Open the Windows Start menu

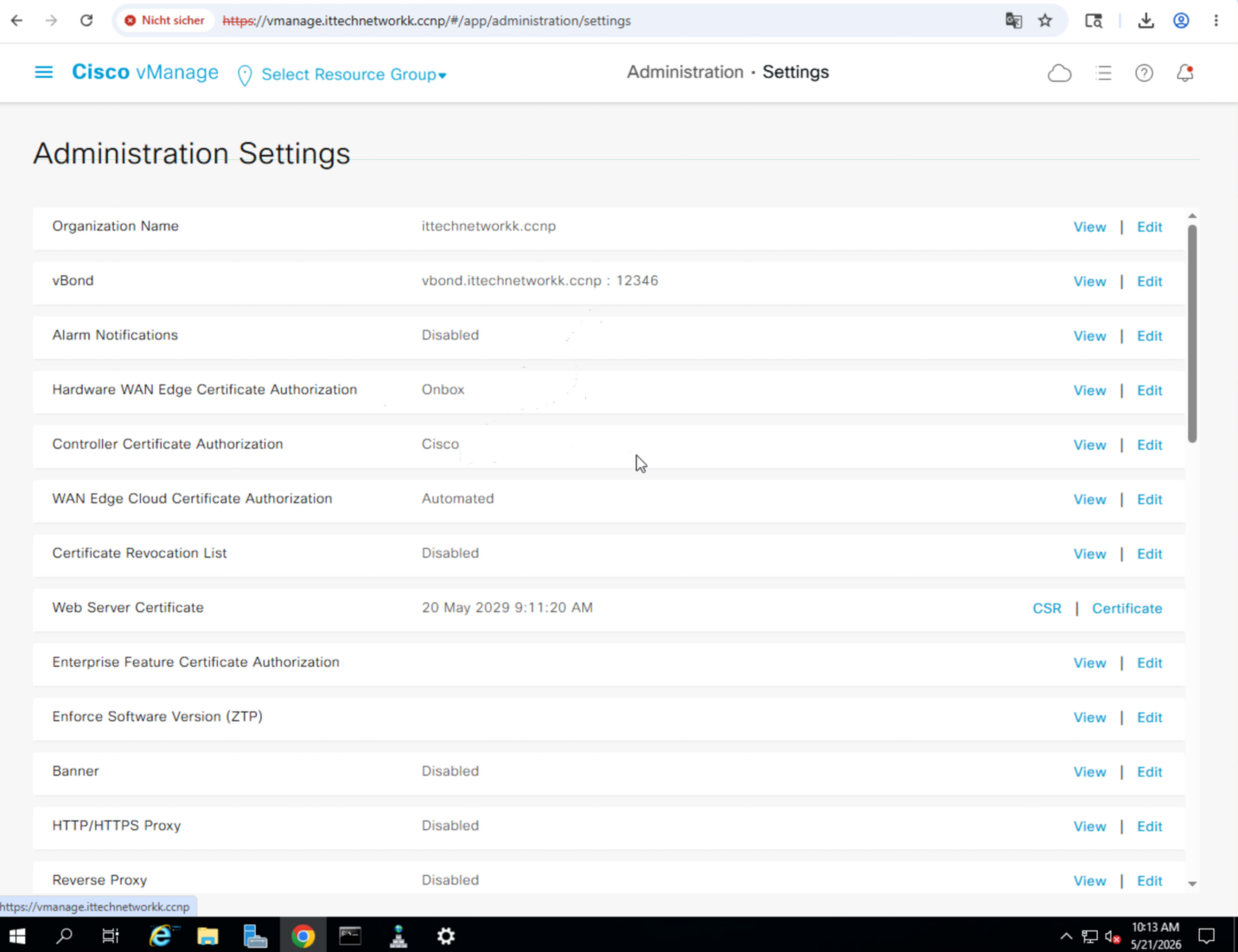click(17, 936)
